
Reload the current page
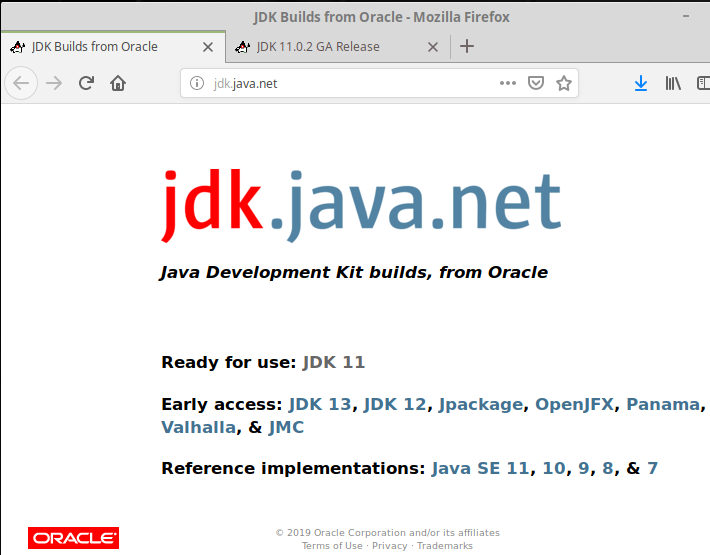click(86, 83)
